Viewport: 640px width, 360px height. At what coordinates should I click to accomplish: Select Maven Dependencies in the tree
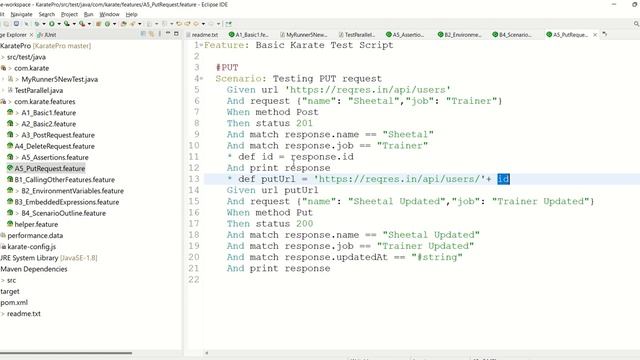(33, 269)
